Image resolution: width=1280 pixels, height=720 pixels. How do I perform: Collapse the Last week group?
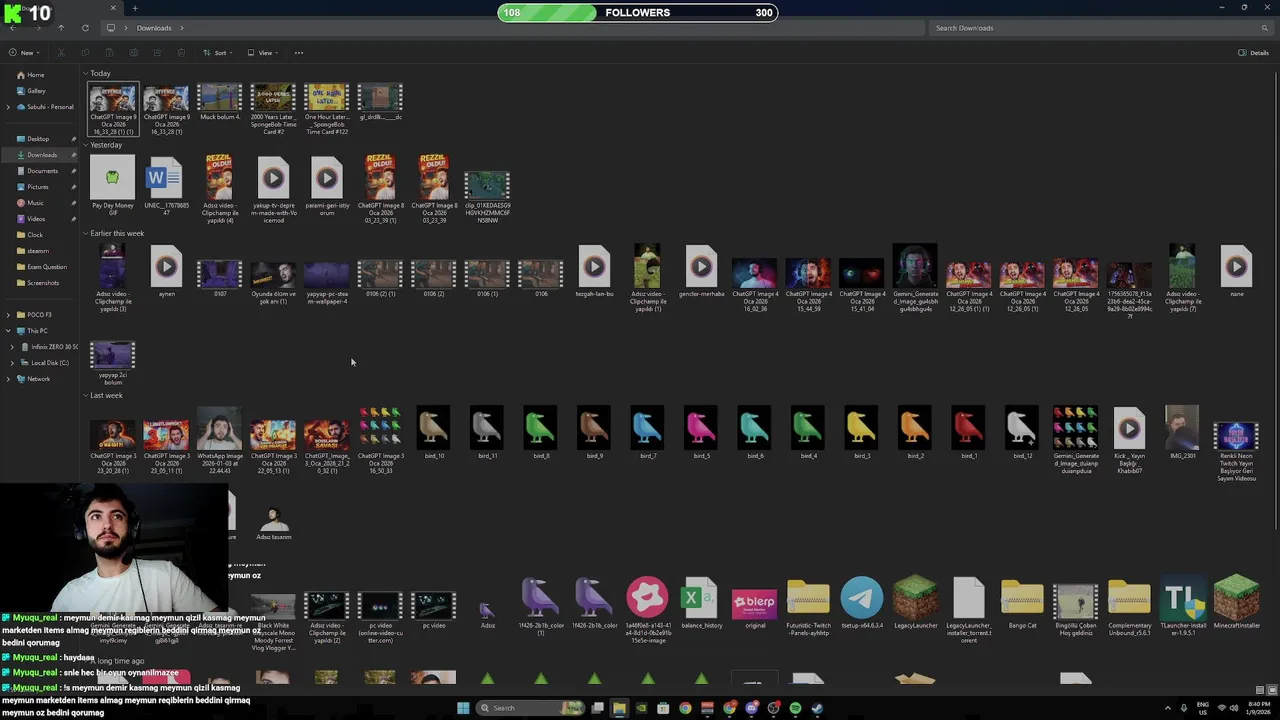click(x=85, y=396)
